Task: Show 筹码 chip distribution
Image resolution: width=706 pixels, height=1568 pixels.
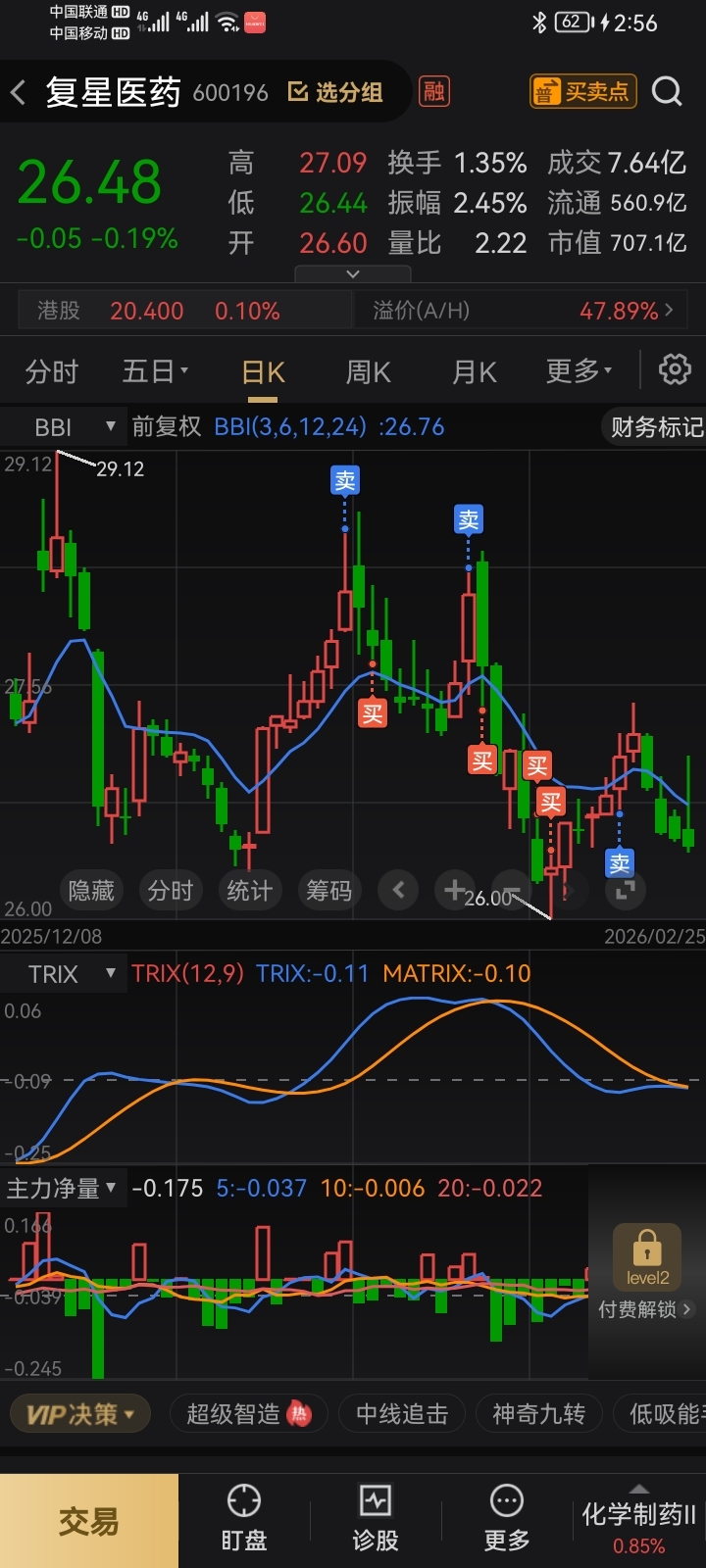Action: coord(328,891)
